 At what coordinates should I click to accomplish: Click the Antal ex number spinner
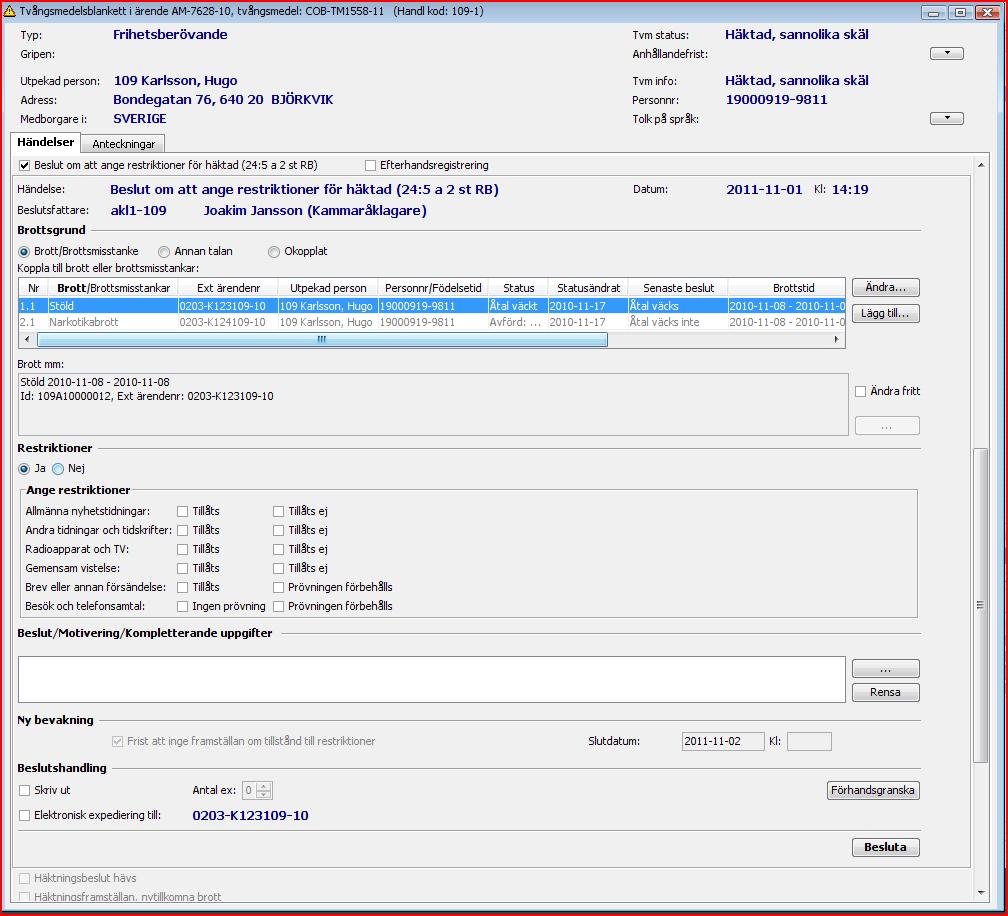257,791
